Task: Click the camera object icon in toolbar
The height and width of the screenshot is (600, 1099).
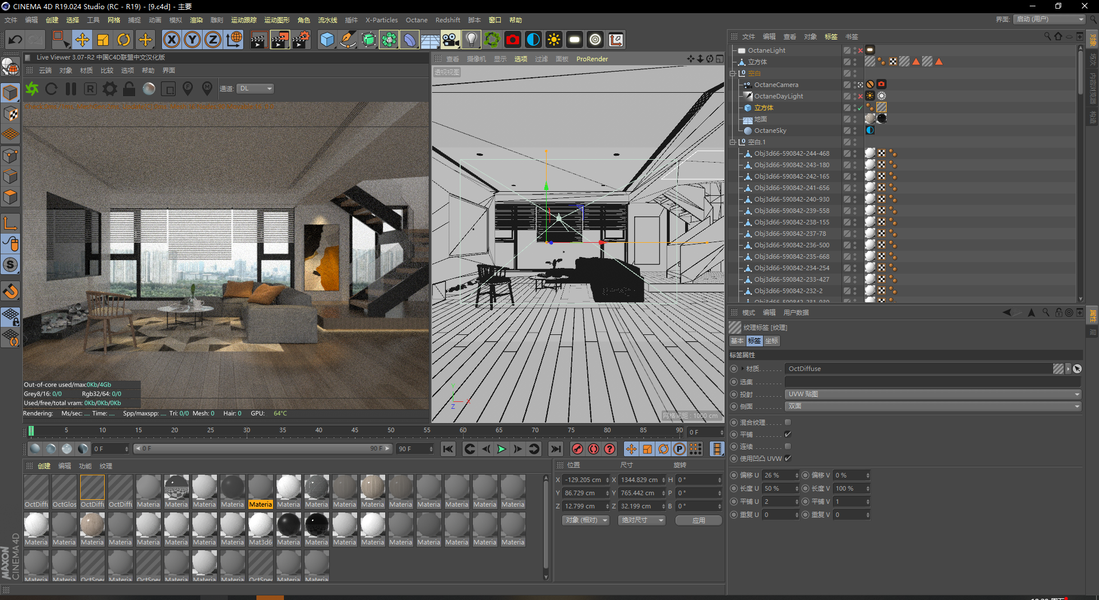Action: [451, 40]
